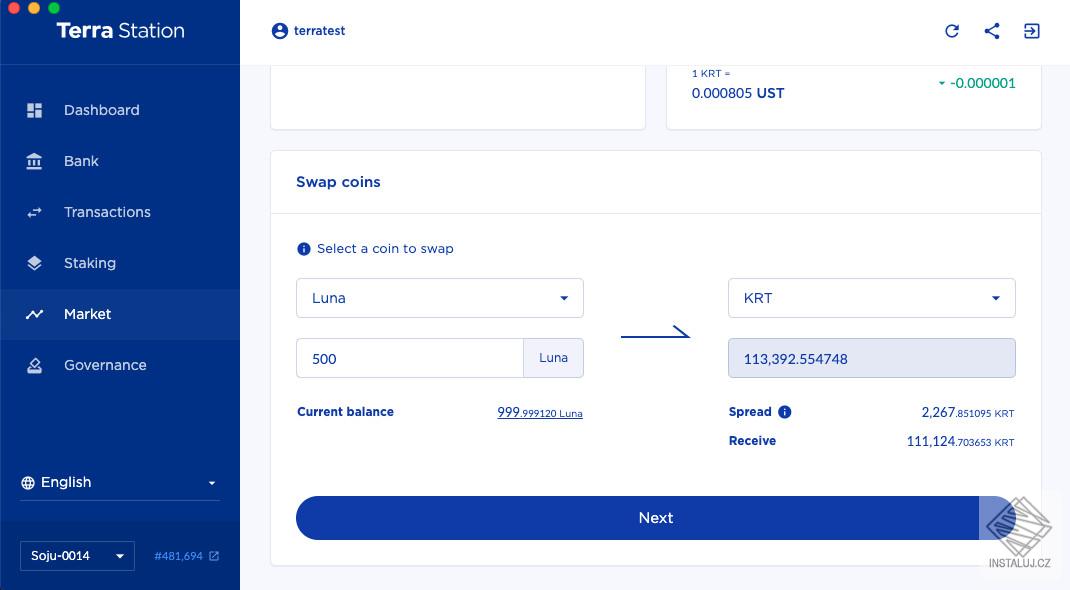This screenshot has width=1070, height=590.
Task: Open block #481,694 external link
Action: tap(186, 556)
